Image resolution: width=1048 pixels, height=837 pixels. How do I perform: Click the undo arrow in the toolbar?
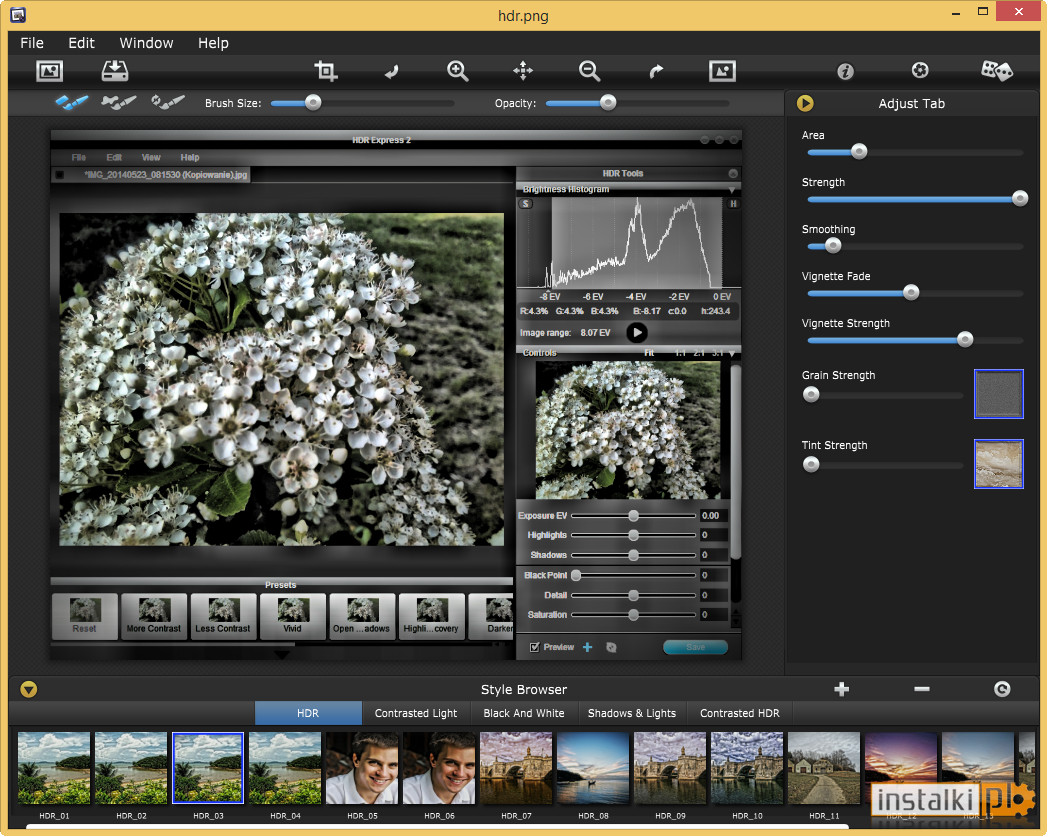392,71
